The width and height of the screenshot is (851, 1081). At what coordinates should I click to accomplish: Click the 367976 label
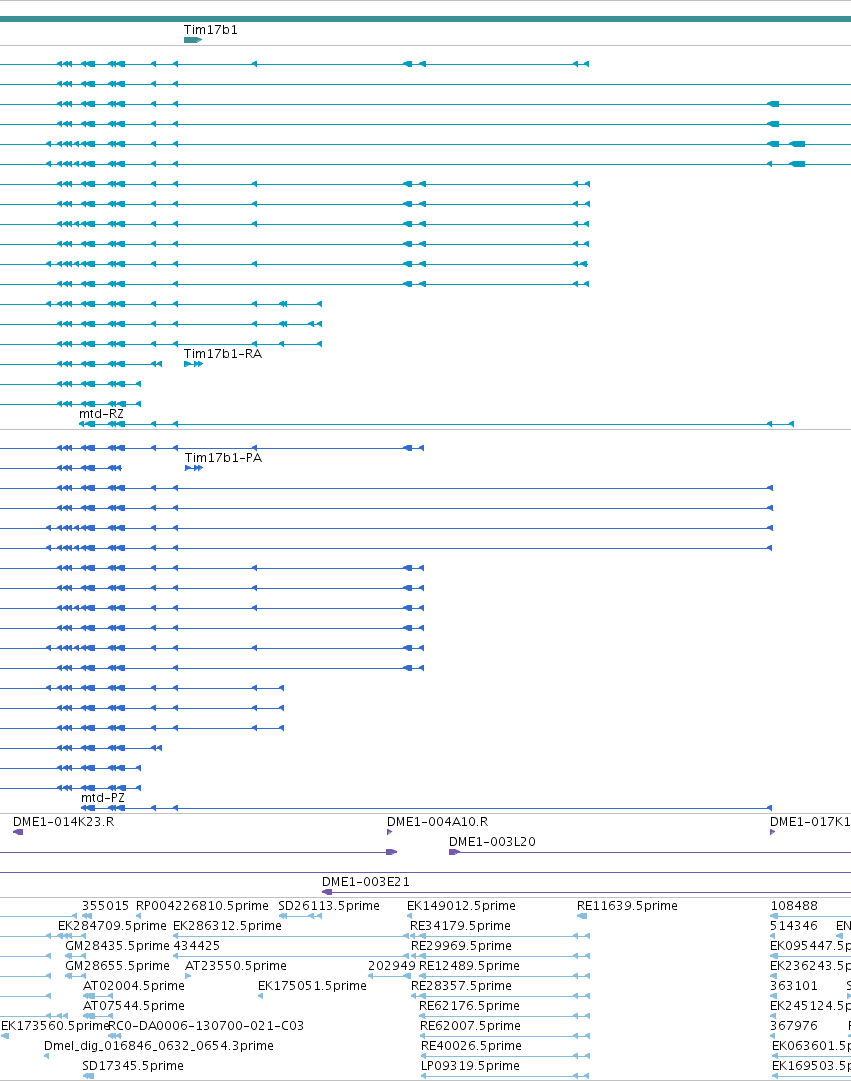pos(794,1026)
